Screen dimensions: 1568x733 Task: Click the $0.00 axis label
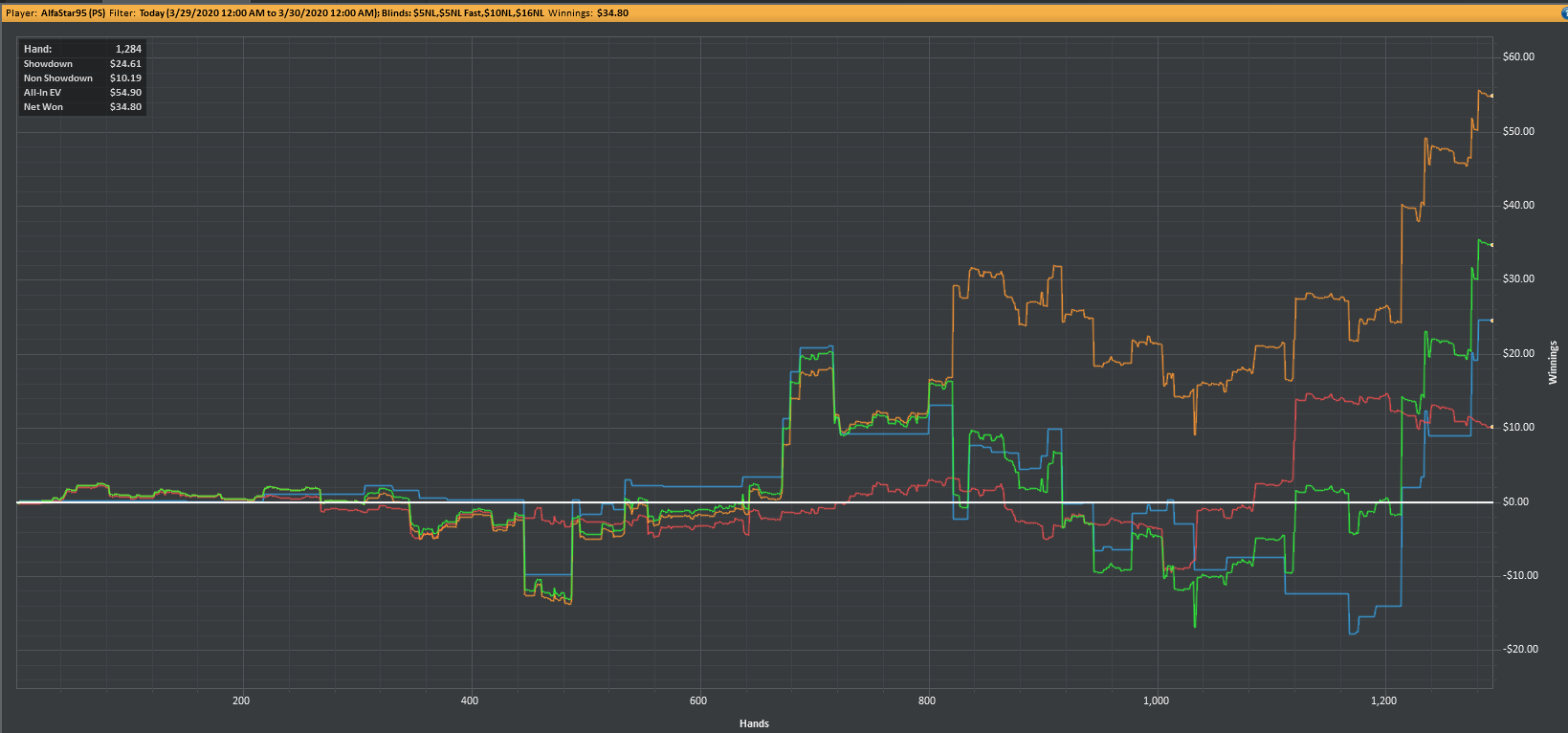pyautogui.click(x=1515, y=501)
